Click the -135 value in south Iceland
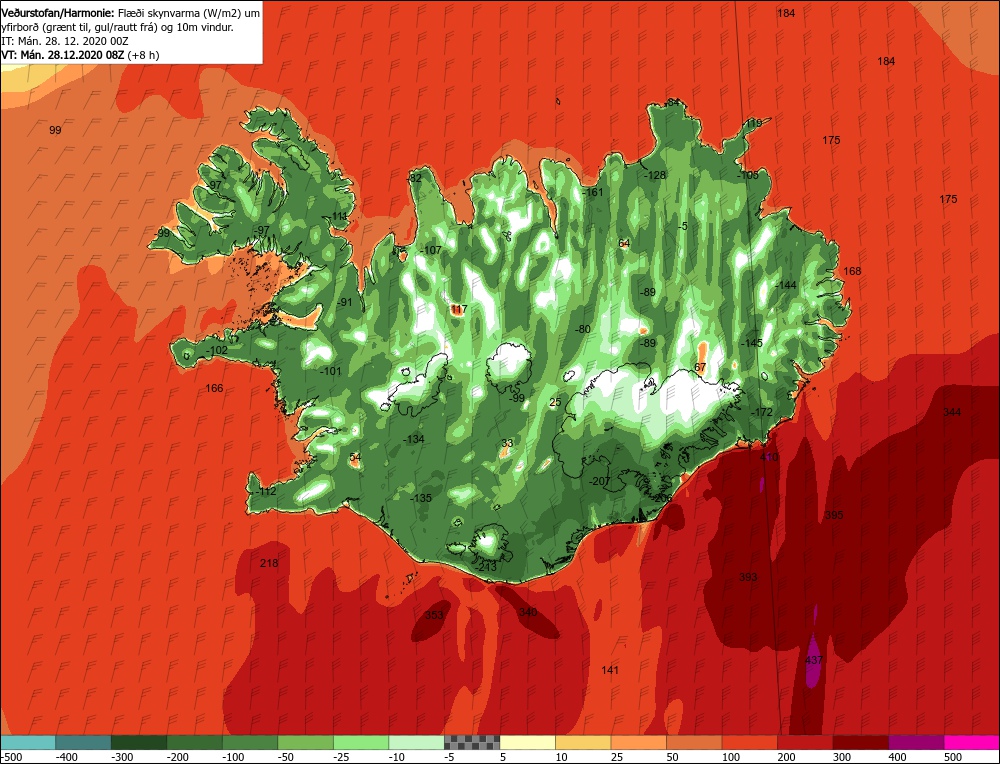Screen dimensions: 1000x764 point(421,498)
